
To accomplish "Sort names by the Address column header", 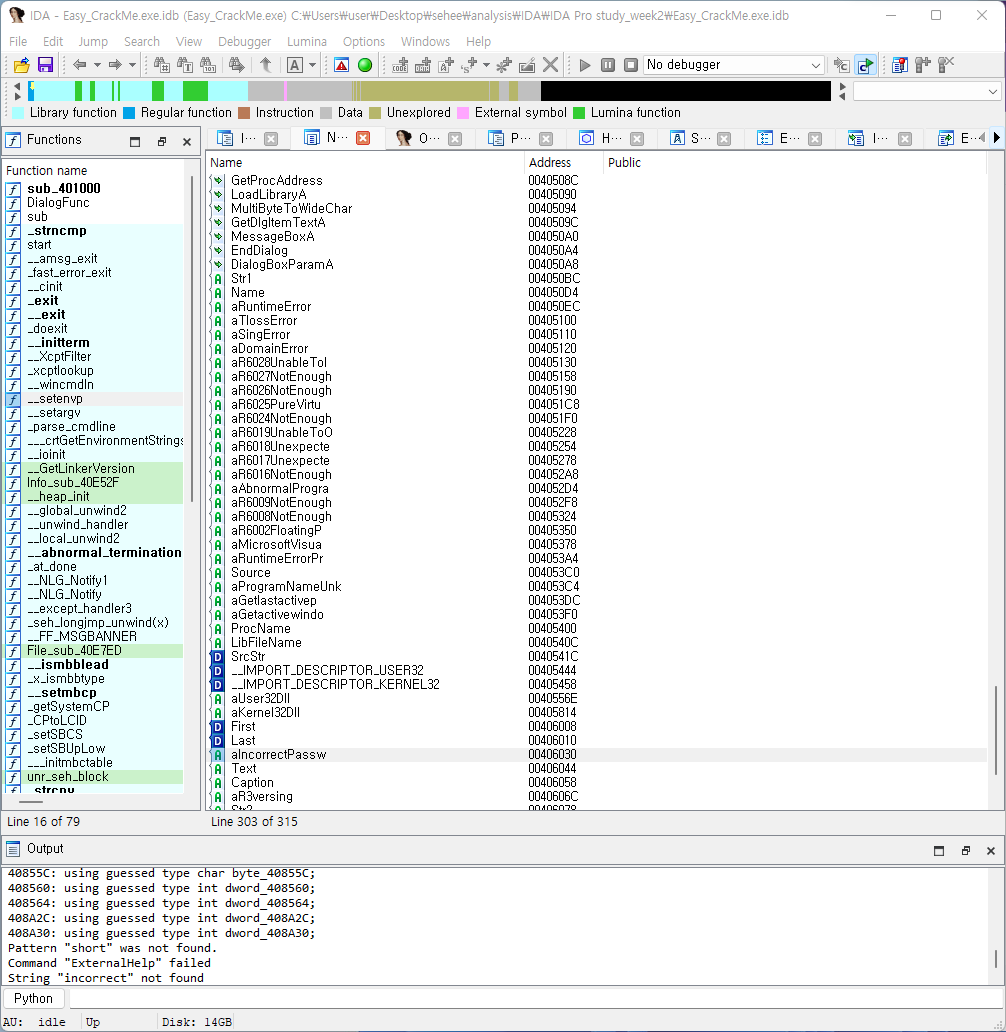I will click(x=563, y=163).
